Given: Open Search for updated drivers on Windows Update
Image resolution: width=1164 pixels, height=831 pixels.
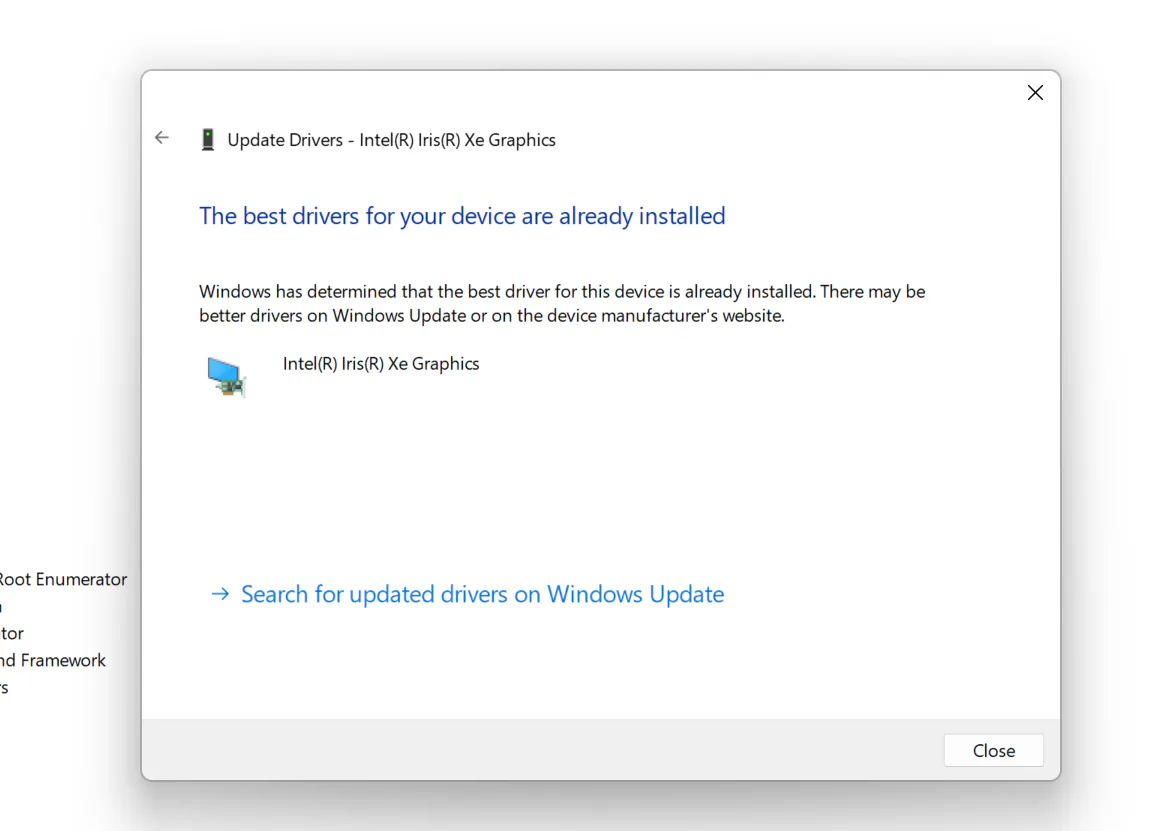Looking at the screenshot, I should tap(467, 594).
